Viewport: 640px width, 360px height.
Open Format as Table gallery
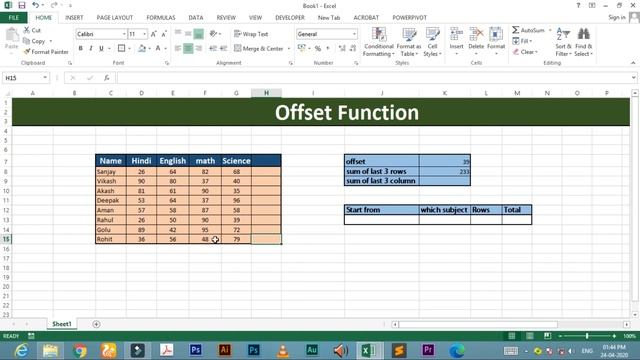[409, 42]
